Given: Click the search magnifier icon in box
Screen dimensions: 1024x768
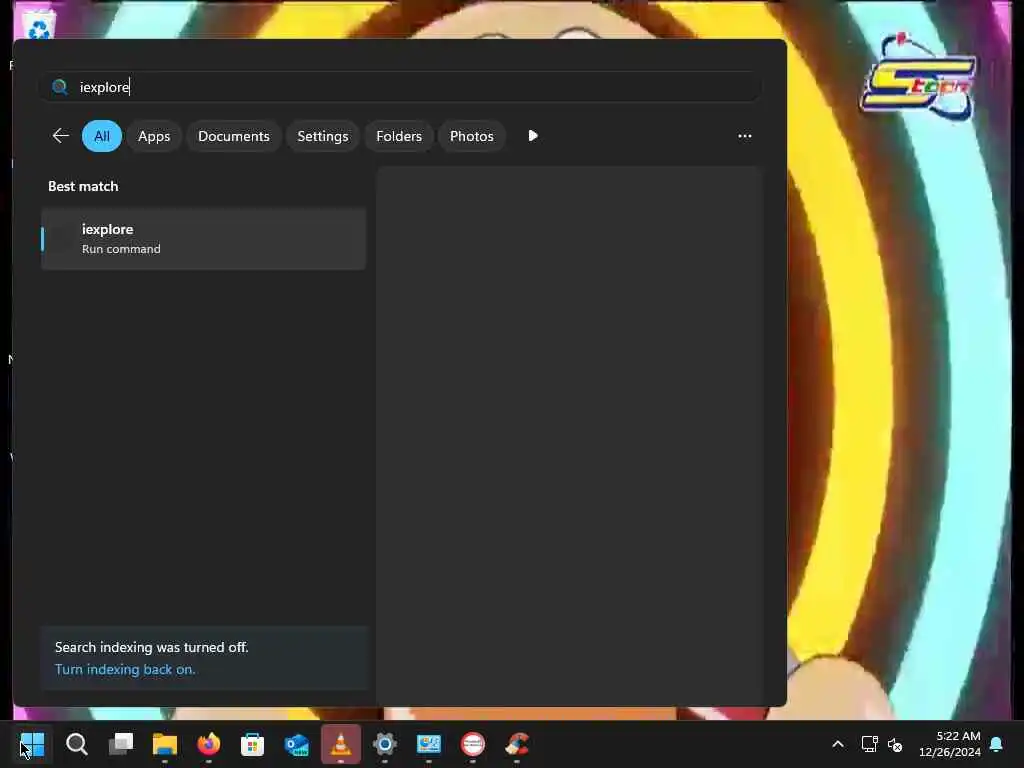Looking at the screenshot, I should click(x=60, y=87).
